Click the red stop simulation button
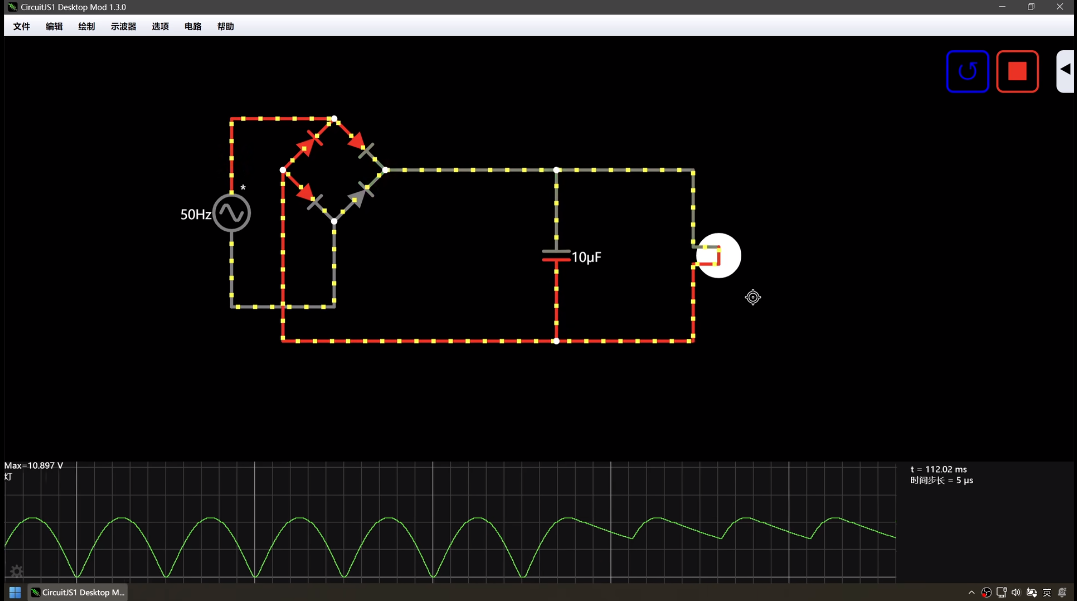The image size is (1077, 601). pyautogui.click(x=1017, y=71)
